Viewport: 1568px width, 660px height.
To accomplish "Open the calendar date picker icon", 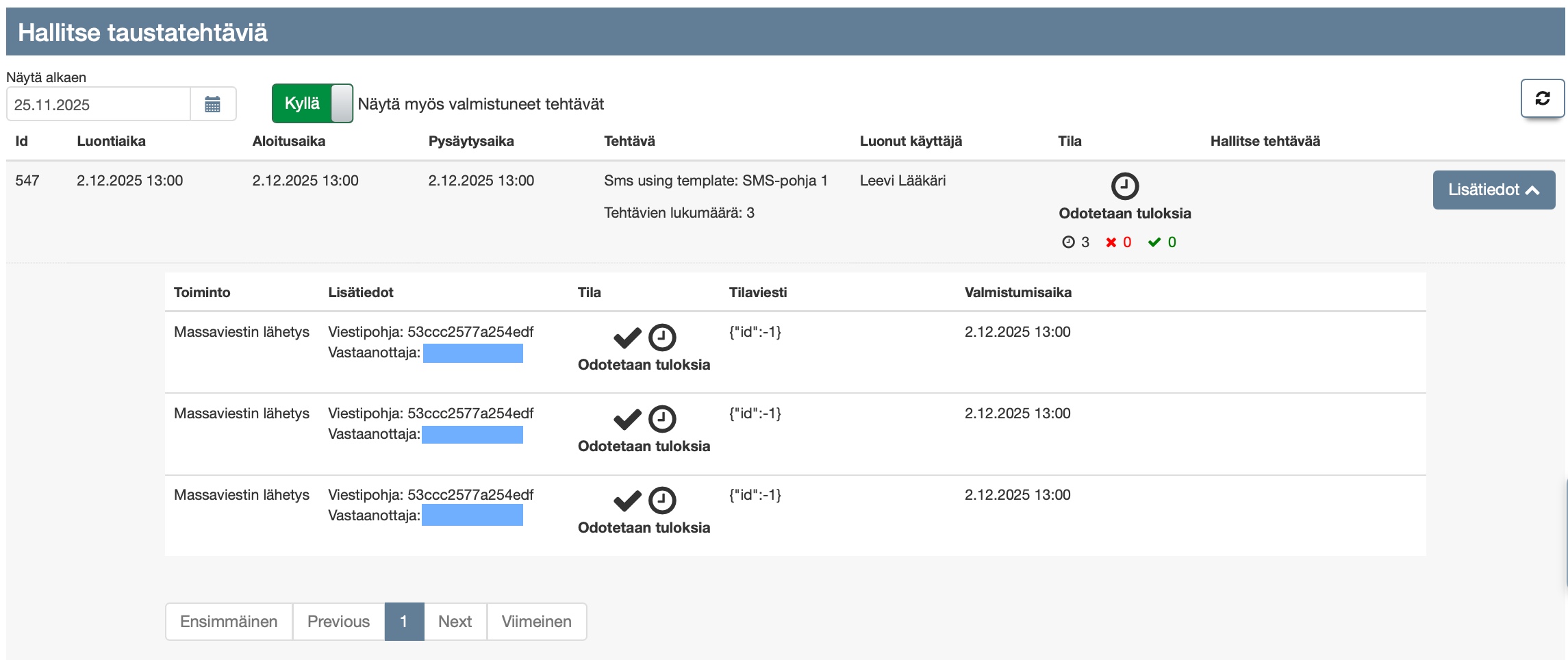I will tap(212, 105).
